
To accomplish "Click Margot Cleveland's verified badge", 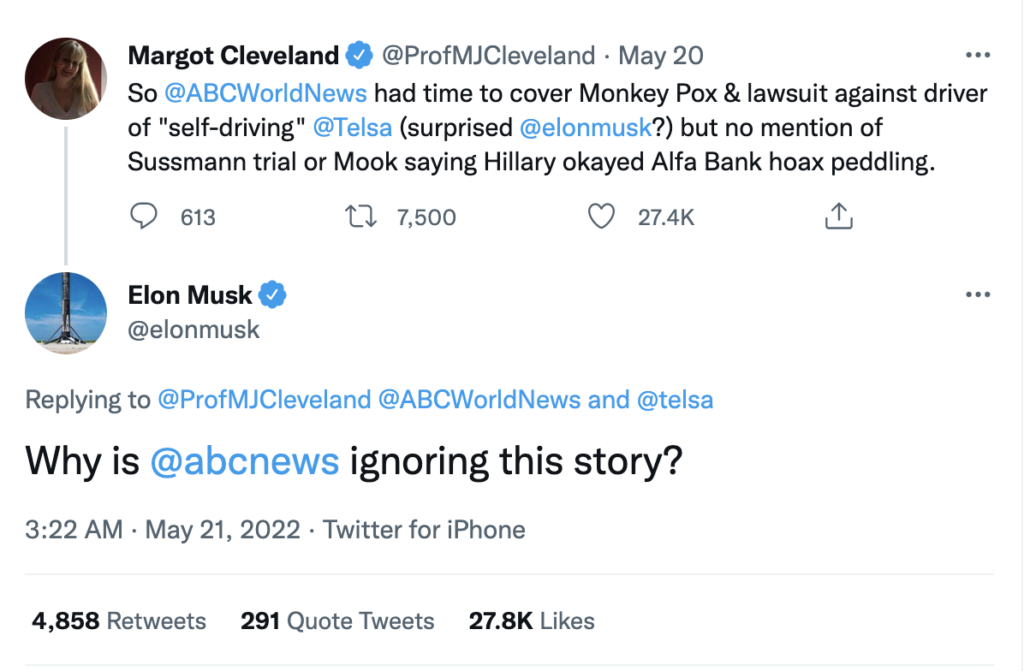I will pos(360,55).
